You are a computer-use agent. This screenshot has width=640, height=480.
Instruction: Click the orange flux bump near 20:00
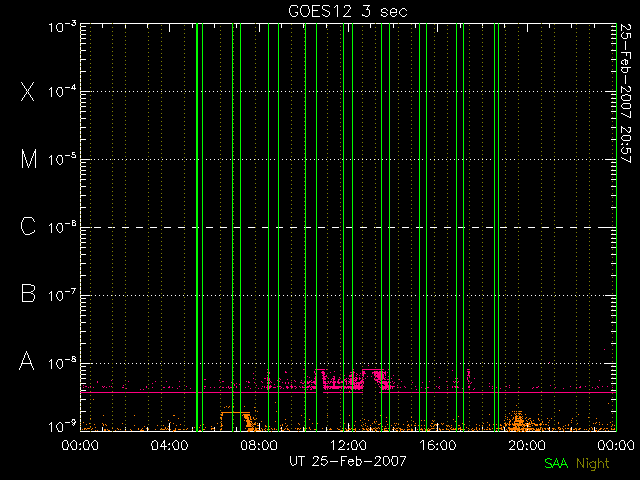coord(518,420)
